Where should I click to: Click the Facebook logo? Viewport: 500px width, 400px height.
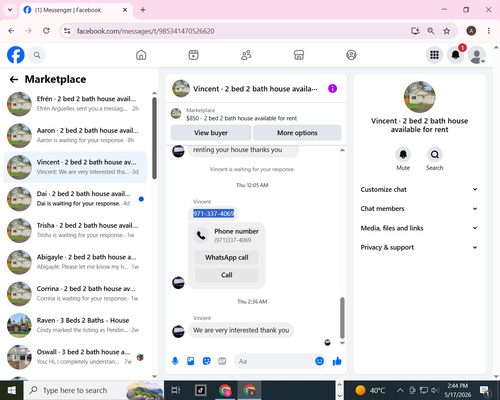tap(16, 55)
